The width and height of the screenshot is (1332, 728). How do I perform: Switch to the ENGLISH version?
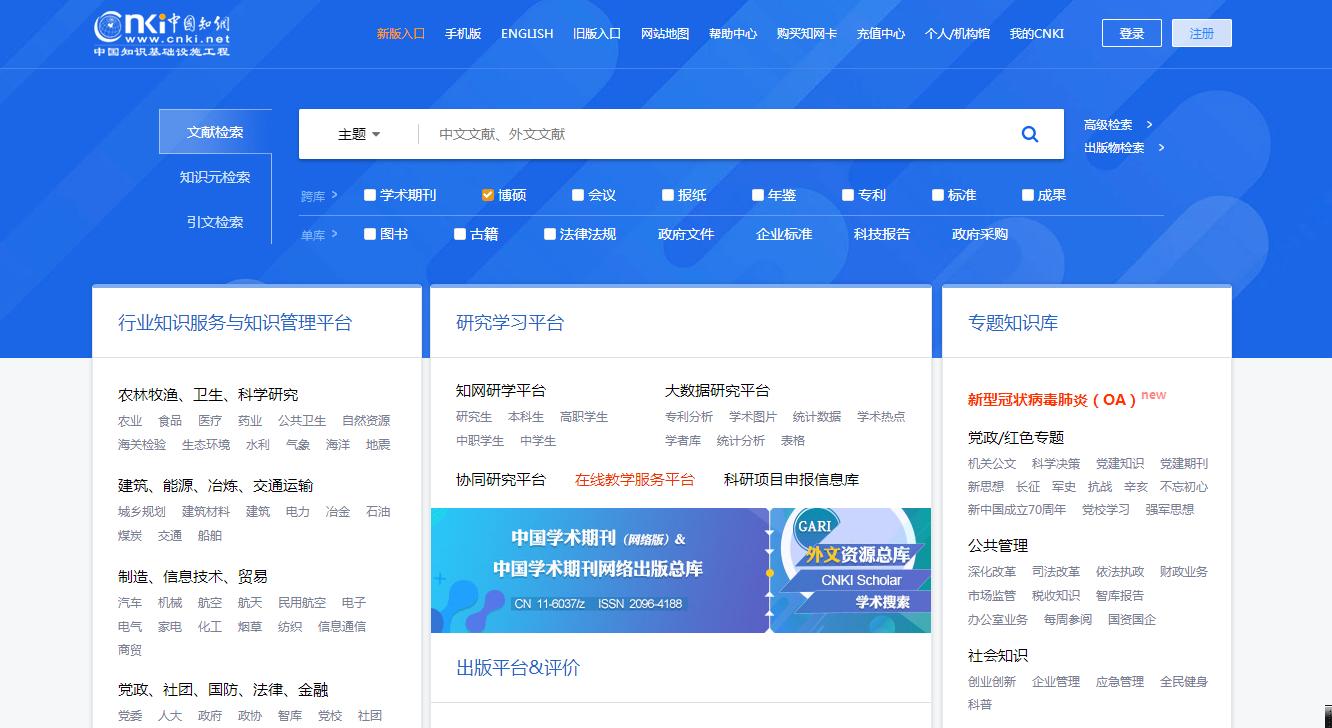(x=527, y=33)
